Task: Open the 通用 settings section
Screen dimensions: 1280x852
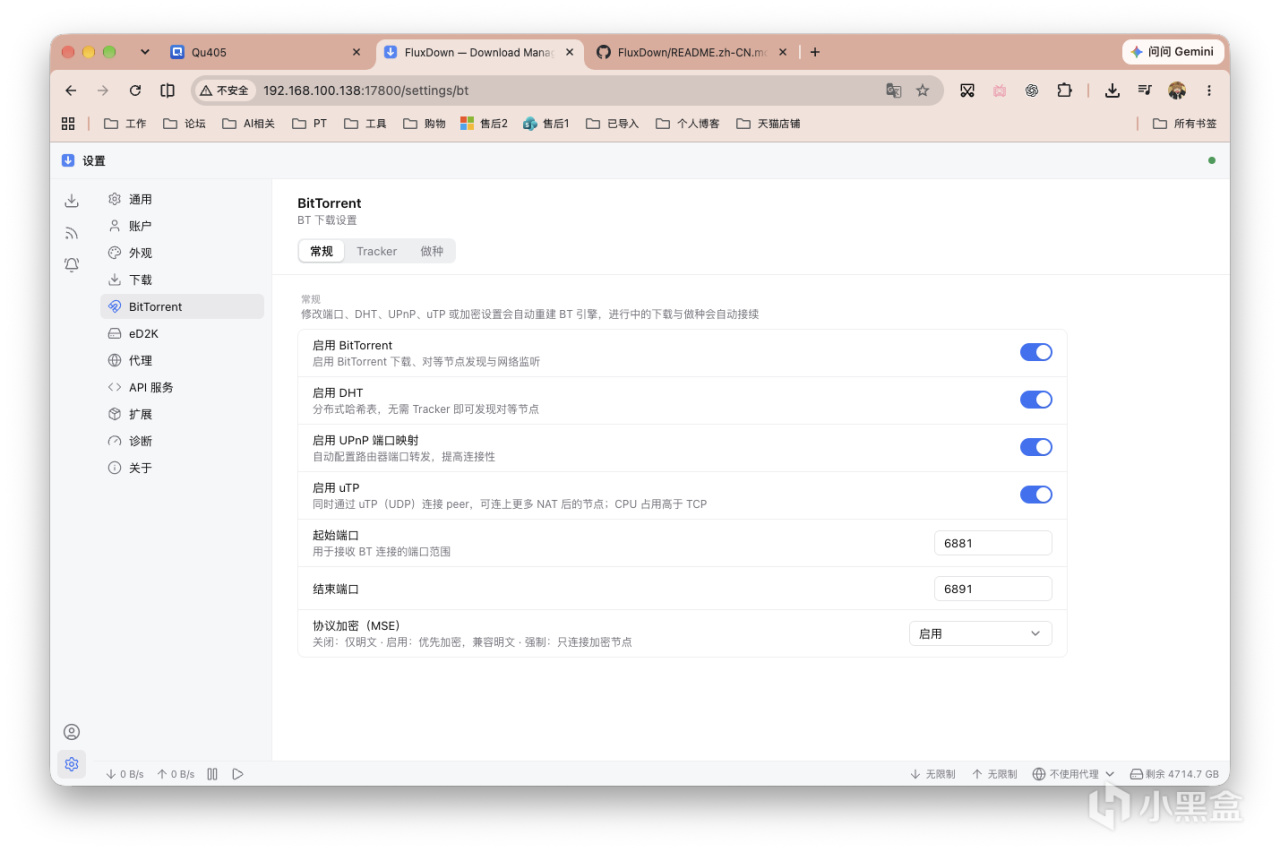Action: coord(182,200)
